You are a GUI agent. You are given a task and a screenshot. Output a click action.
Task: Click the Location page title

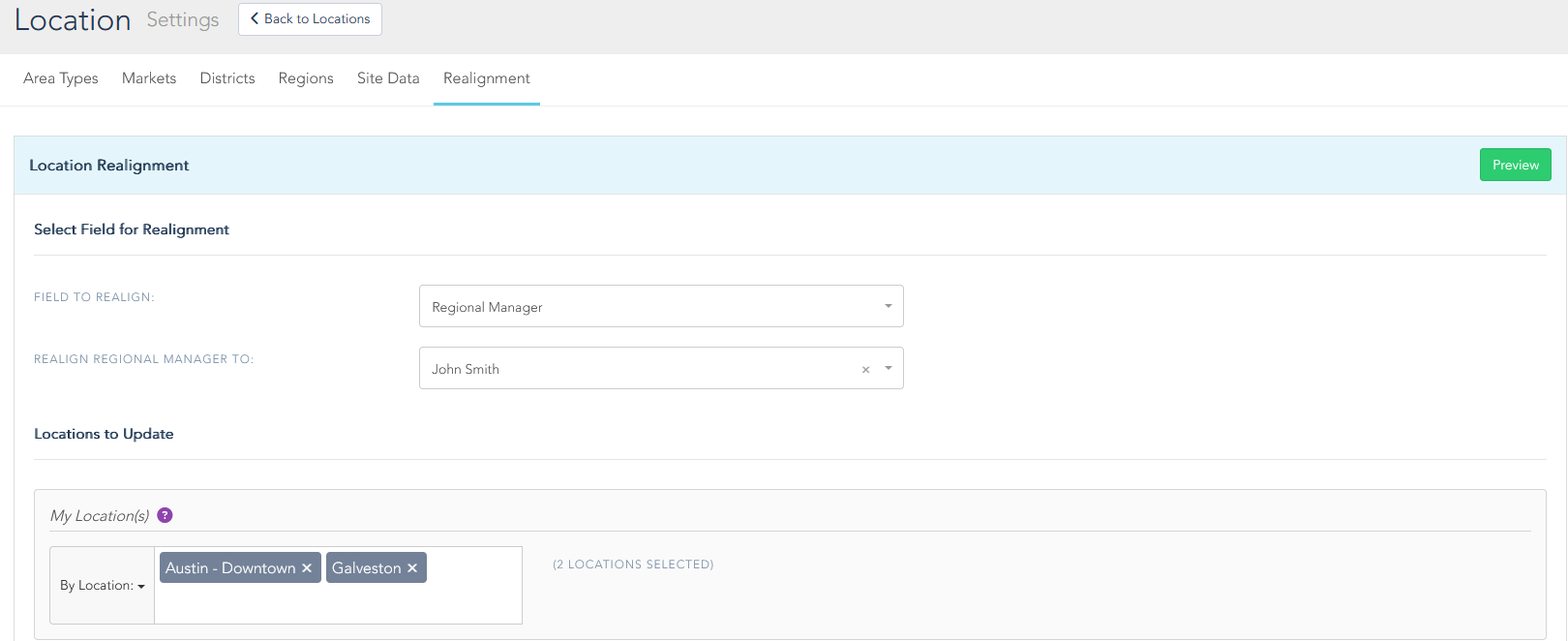(x=73, y=20)
